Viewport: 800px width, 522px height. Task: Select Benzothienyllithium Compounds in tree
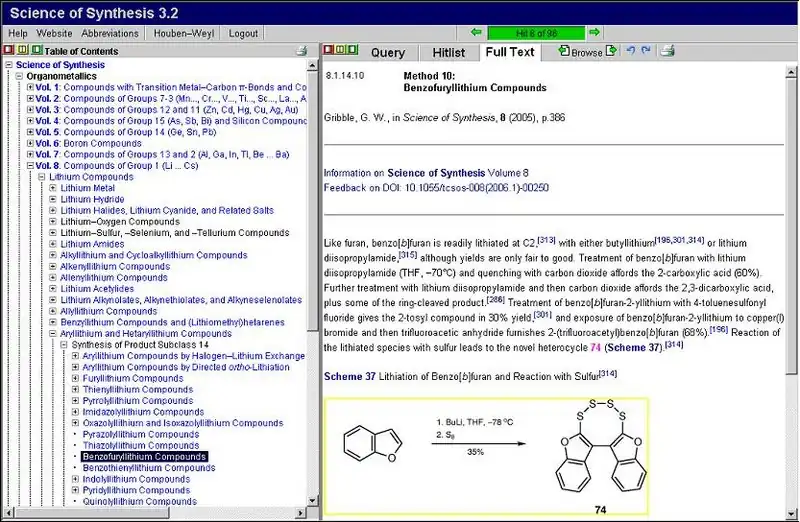[x=149, y=468]
